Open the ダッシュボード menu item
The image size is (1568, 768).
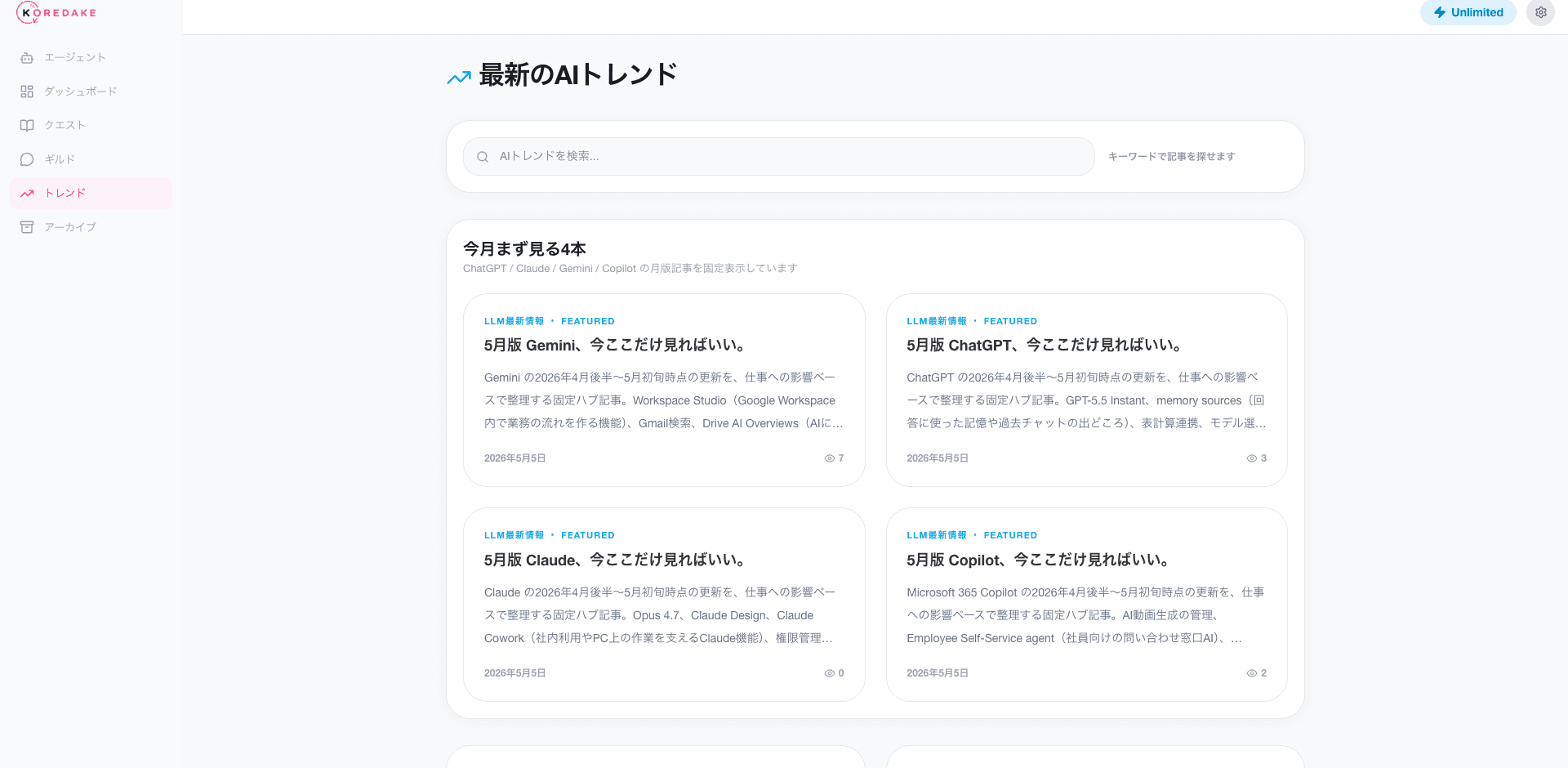click(91, 92)
